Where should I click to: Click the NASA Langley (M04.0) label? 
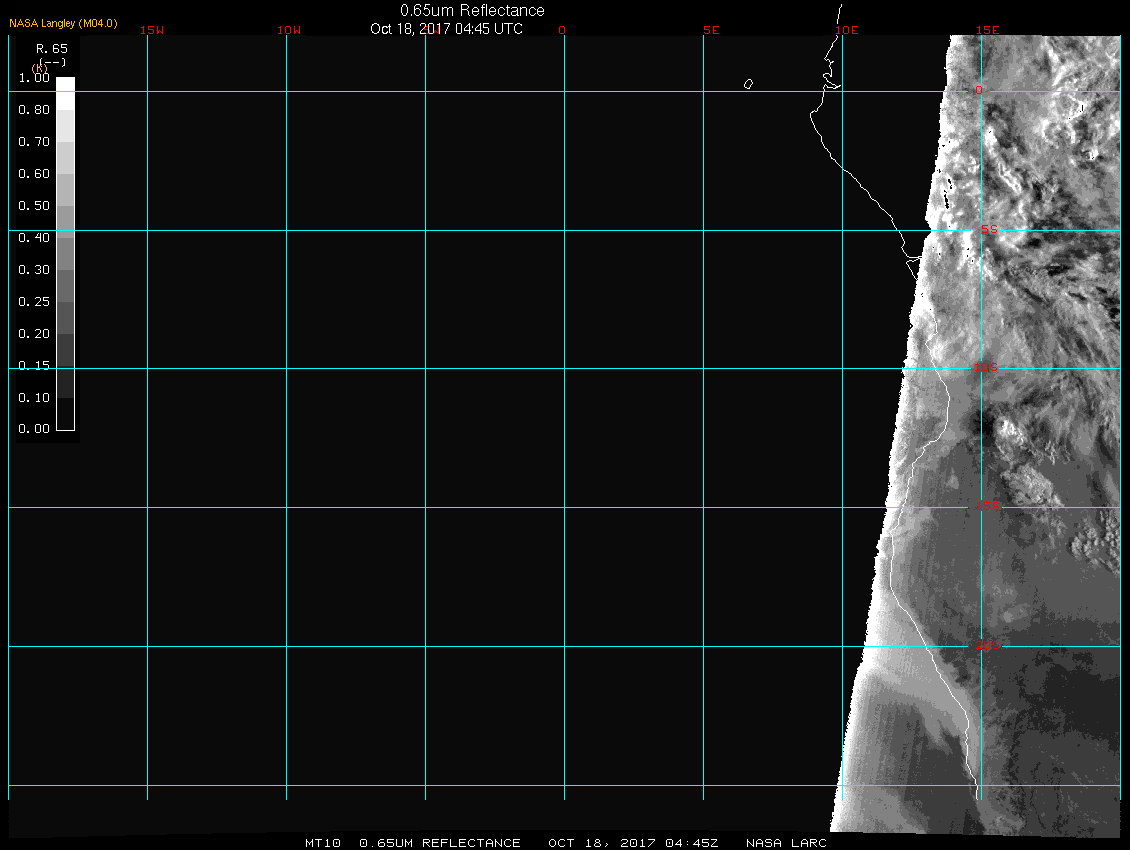point(63,23)
